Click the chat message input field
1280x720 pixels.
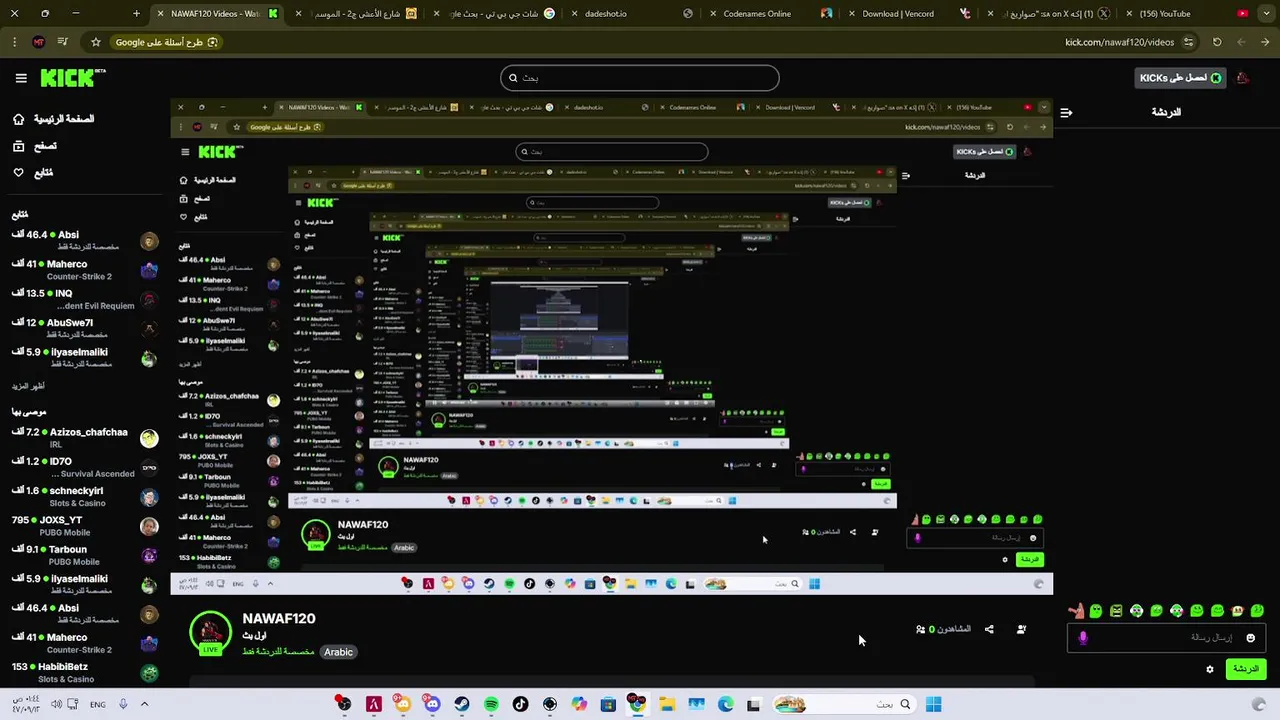1165,638
